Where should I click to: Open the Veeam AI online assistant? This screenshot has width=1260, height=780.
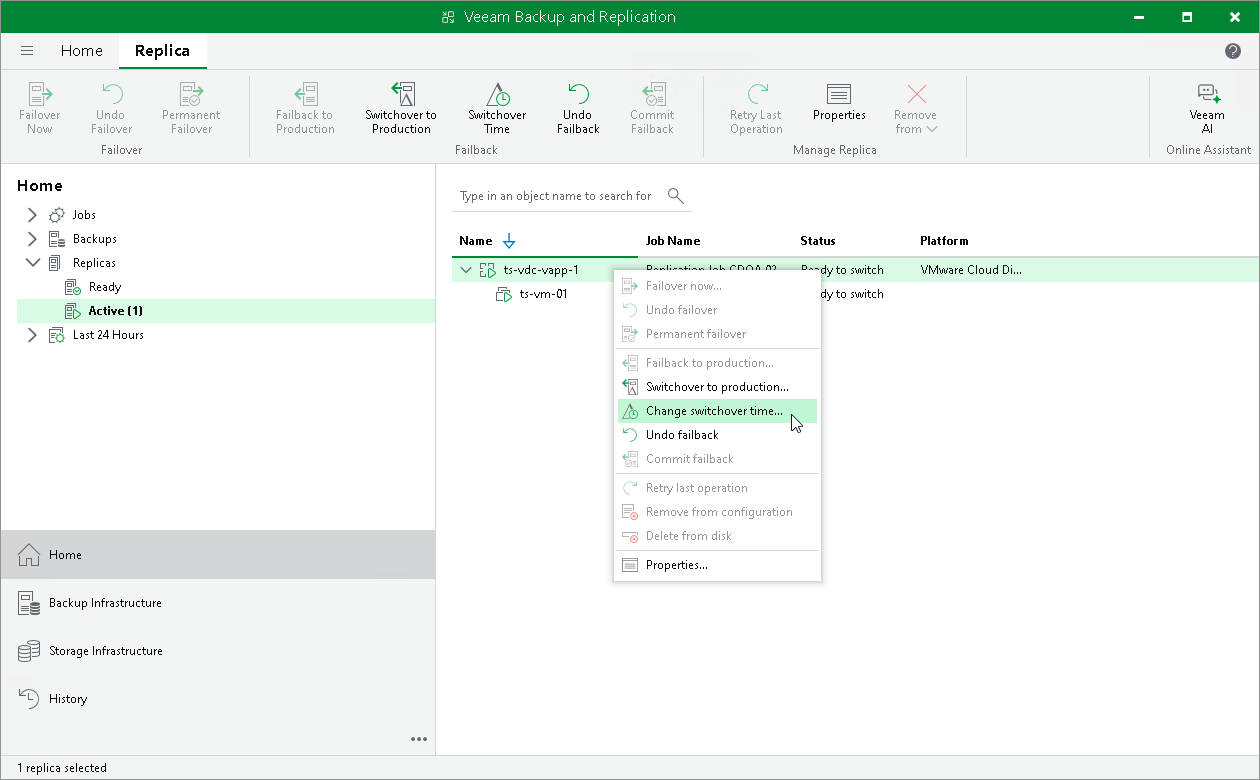coord(1207,108)
